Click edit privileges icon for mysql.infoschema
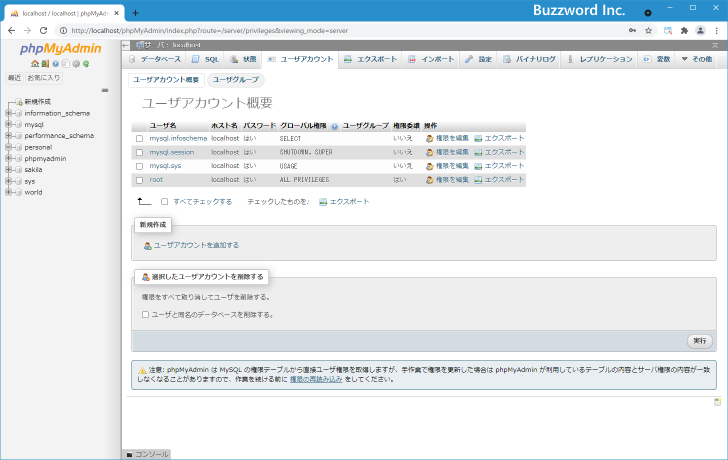The width and height of the screenshot is (728, 460). [x=430, y=138]
